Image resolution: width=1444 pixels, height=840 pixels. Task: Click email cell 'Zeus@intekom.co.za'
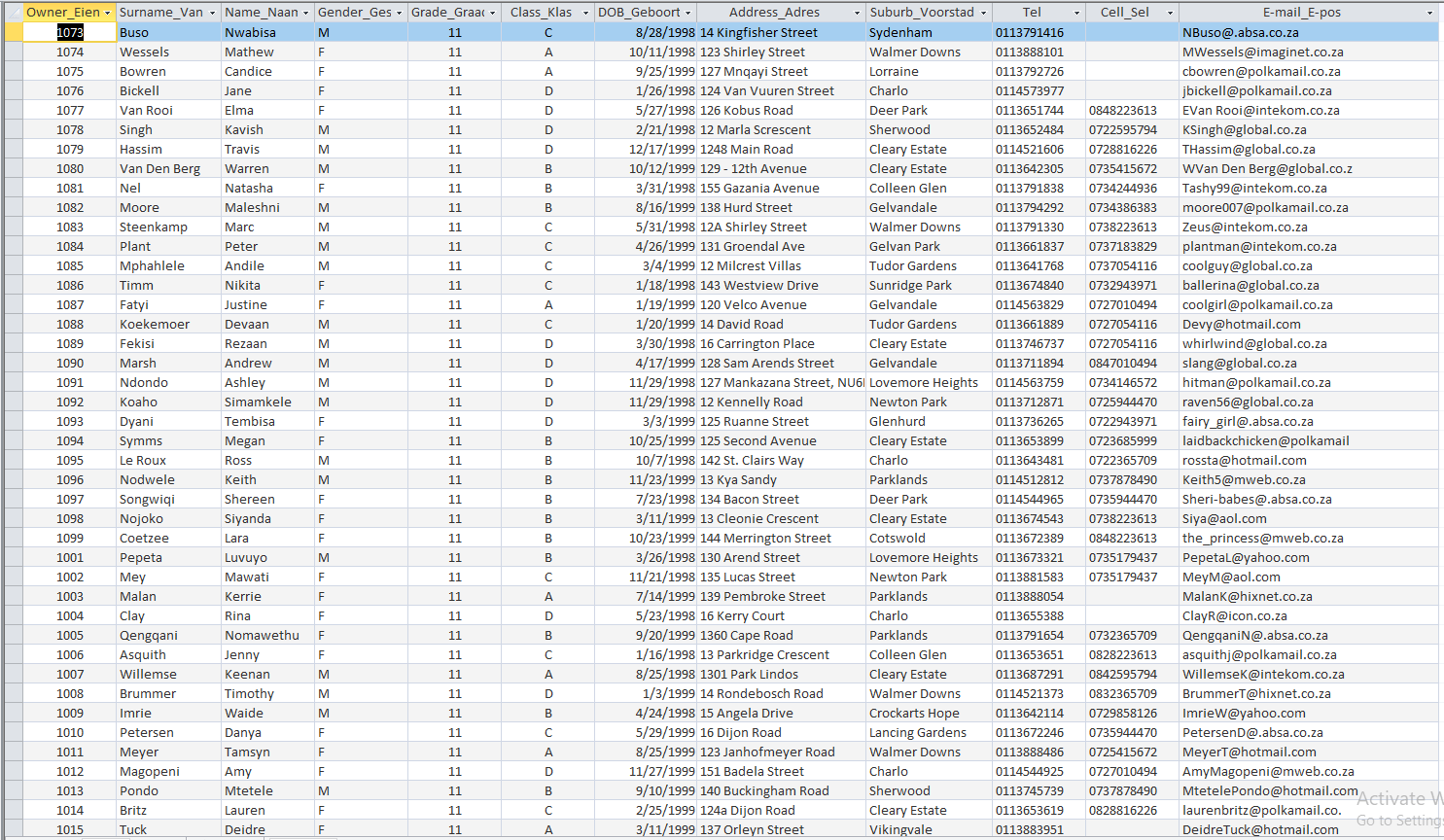pyautogui.click(x=1309, y=227)
